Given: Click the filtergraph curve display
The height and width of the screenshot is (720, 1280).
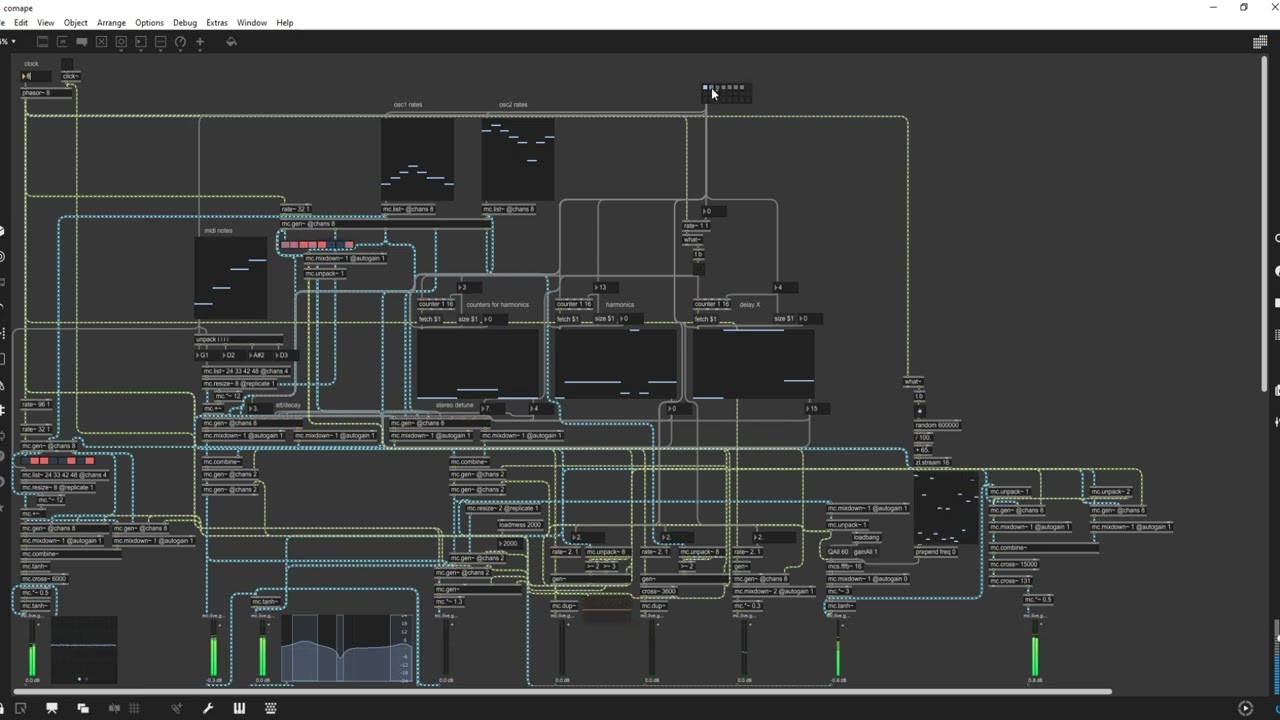Looking at the screenshot, I should tap(348, 648).
